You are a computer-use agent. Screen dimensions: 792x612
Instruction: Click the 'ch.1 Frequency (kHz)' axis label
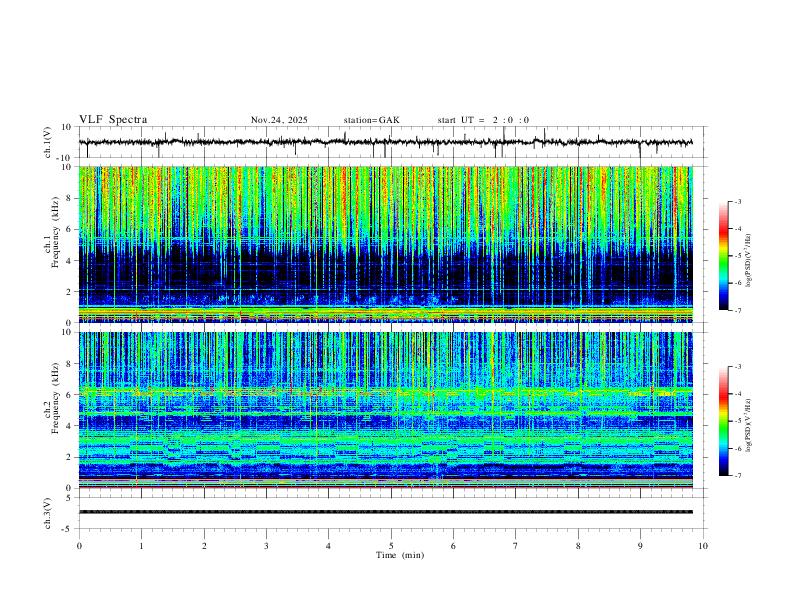coord(52,230)
